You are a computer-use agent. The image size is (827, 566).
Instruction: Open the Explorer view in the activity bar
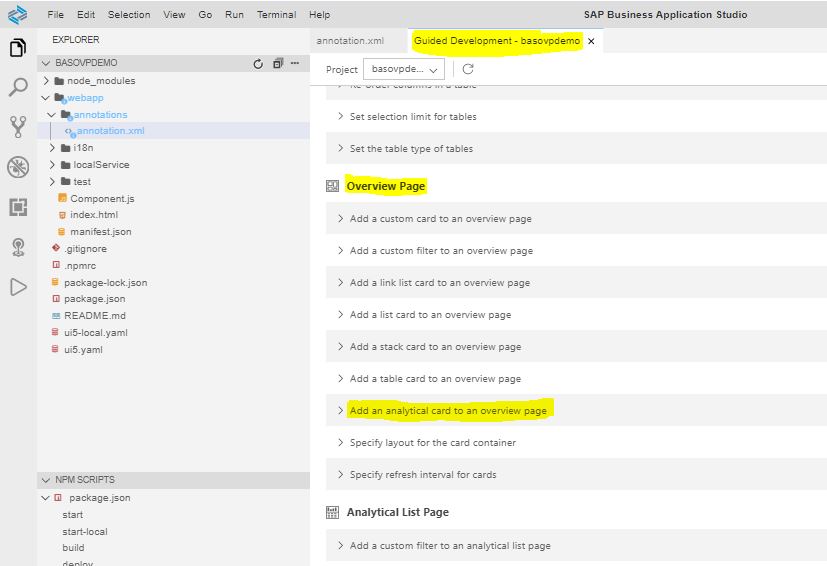18,48
